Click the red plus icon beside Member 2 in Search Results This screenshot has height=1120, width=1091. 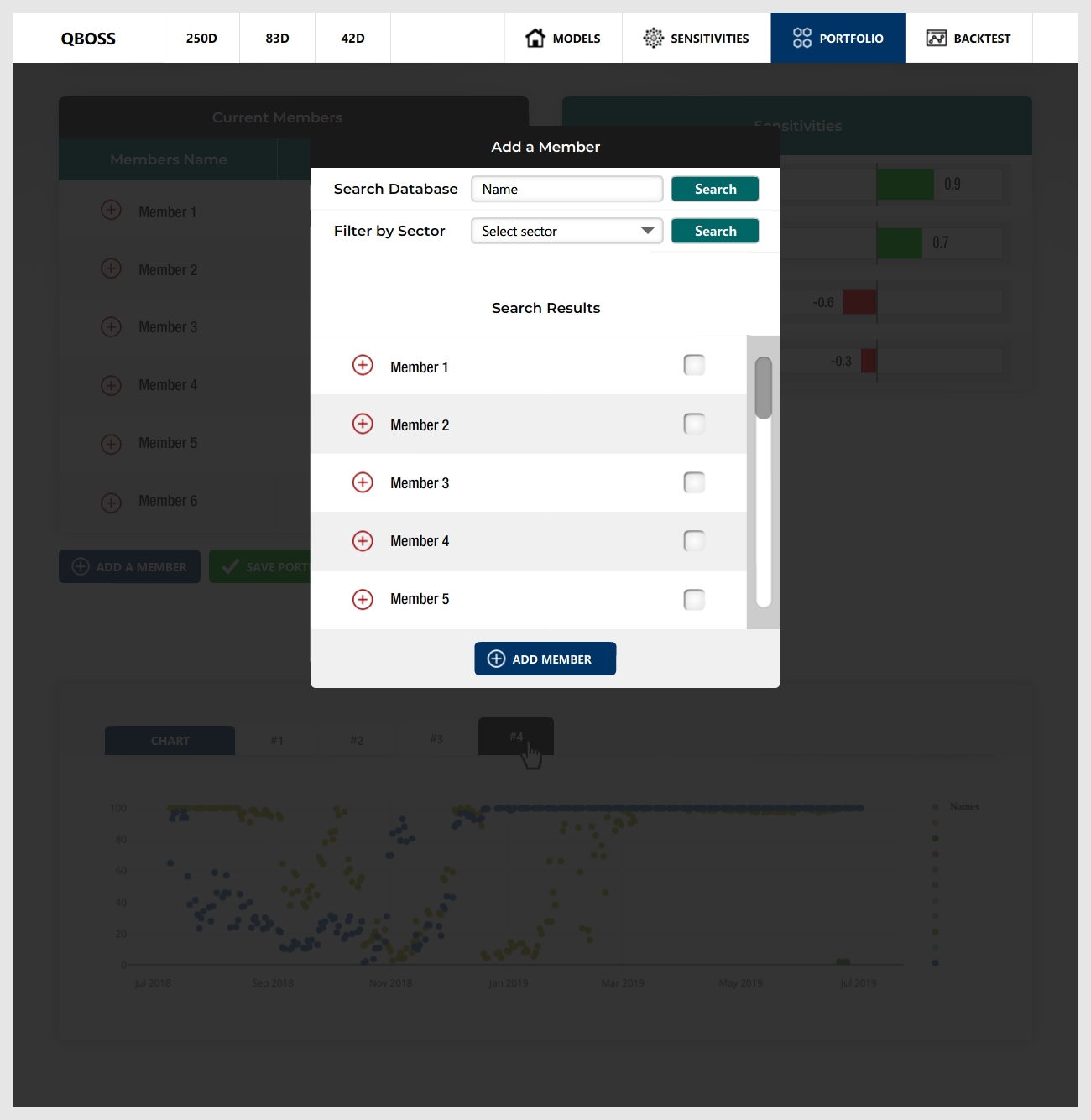(x=363, y=424)
